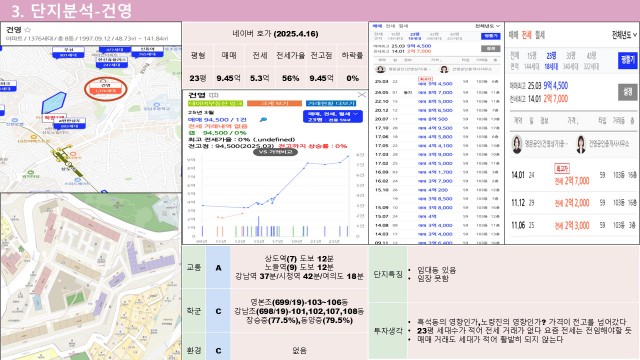This screenshot has height=360, width=640.
Task: Select 33평 340세대 filter in sales-list panel
Action: point(434,36)
